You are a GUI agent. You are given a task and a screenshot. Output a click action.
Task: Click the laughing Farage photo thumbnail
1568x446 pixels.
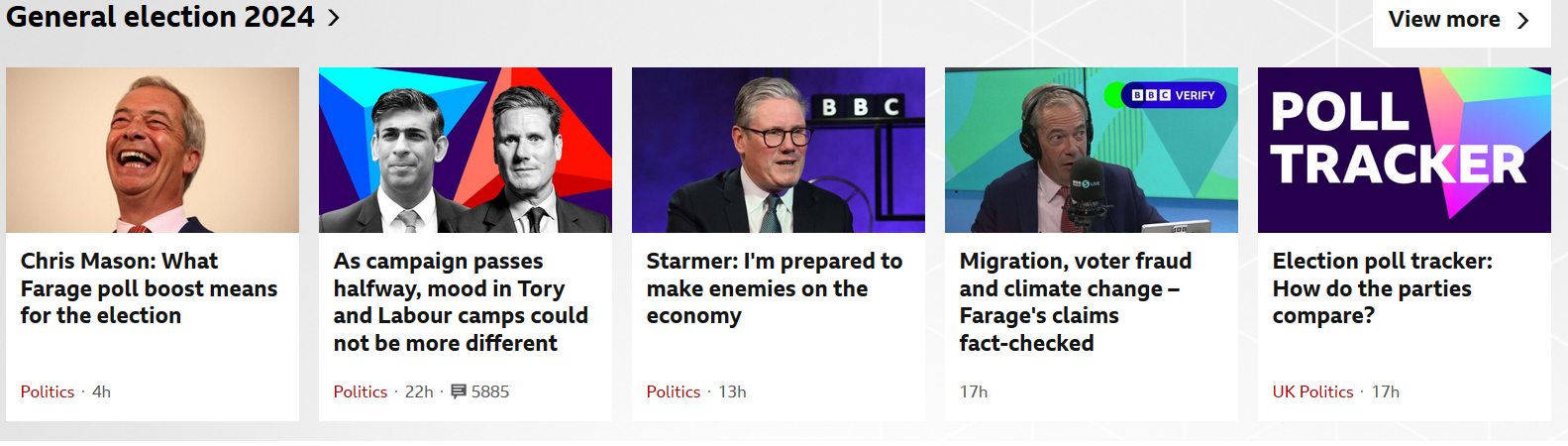153,150
